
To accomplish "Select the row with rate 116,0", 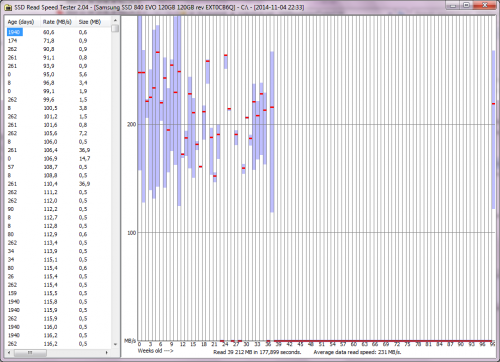I will pyautogui.click(x=58, y=327).
